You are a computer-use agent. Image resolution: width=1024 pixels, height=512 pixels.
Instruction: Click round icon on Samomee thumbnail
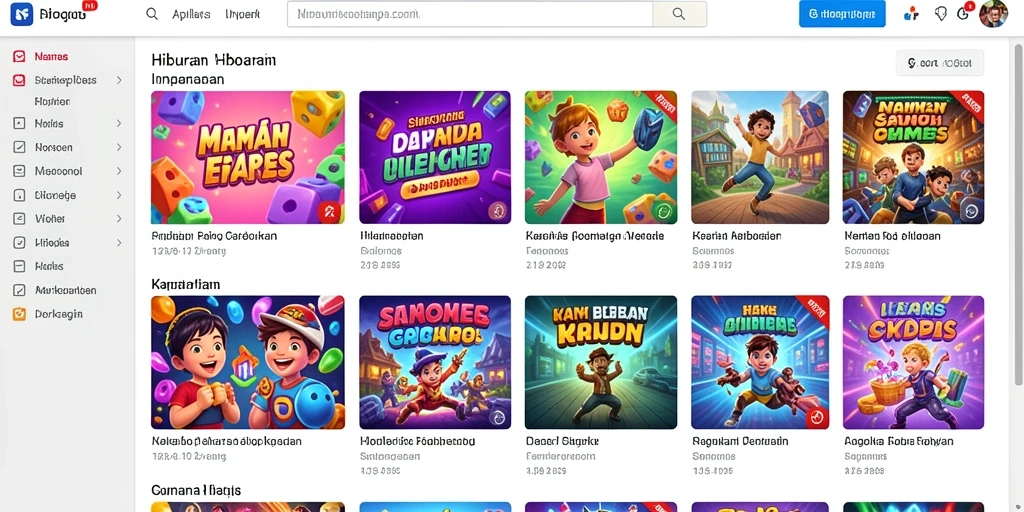[x=498, y=417]
